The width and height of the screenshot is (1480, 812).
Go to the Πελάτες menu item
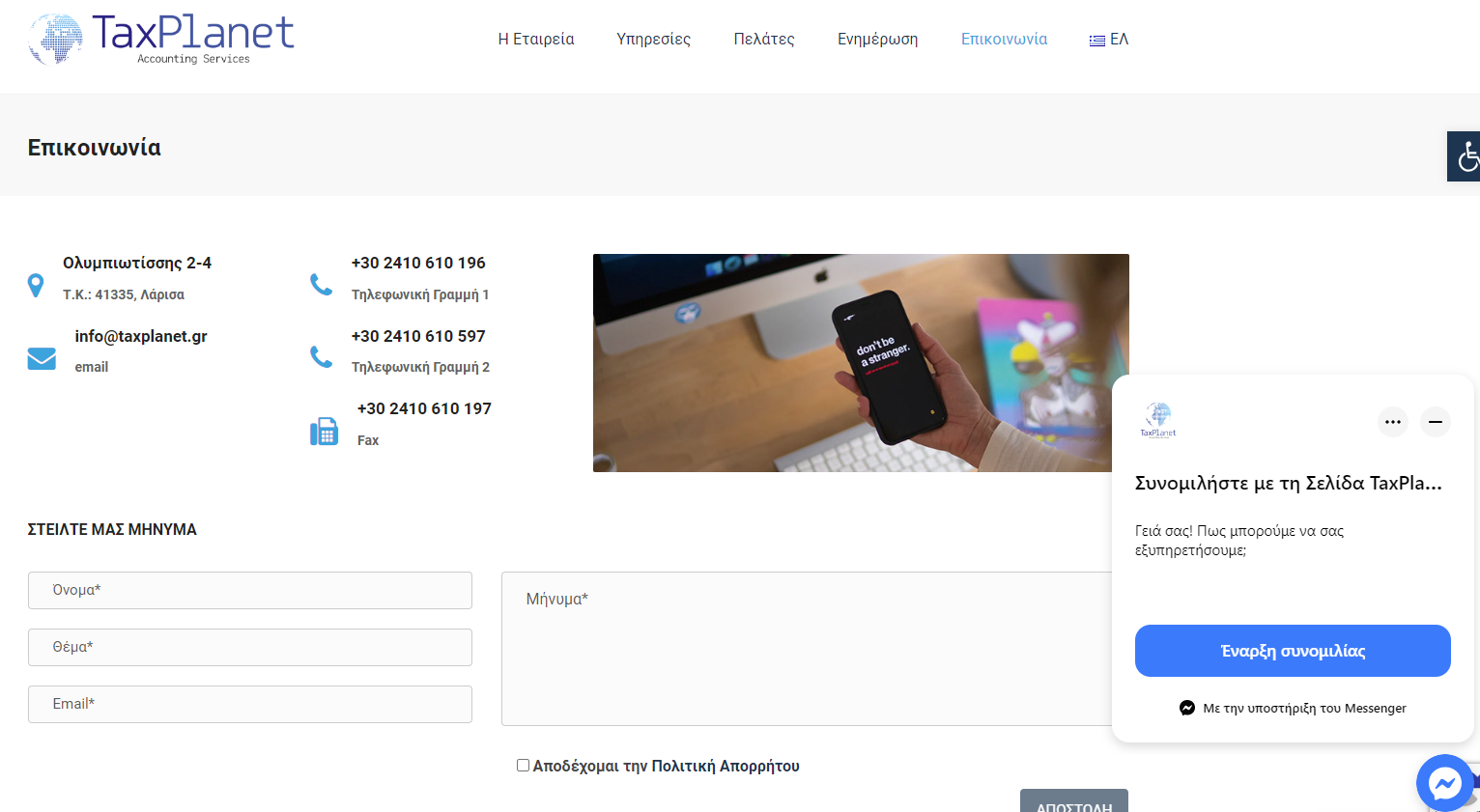coord(764,40)
